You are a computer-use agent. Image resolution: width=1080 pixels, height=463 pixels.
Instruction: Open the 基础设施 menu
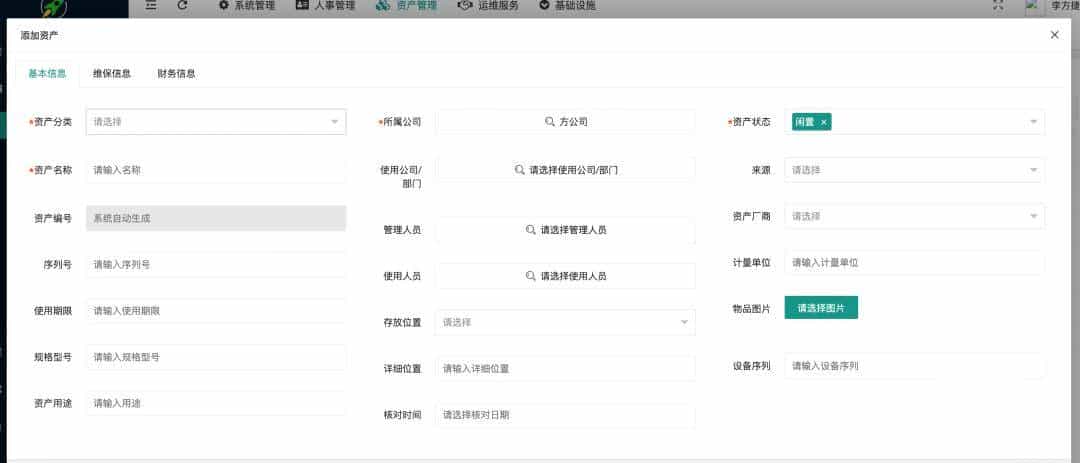[x=568, y=6]
